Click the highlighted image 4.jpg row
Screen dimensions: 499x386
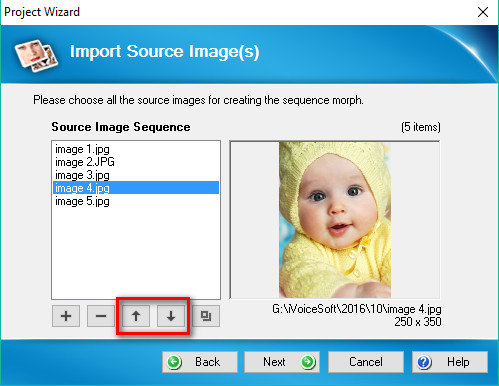tap(136, 188)
